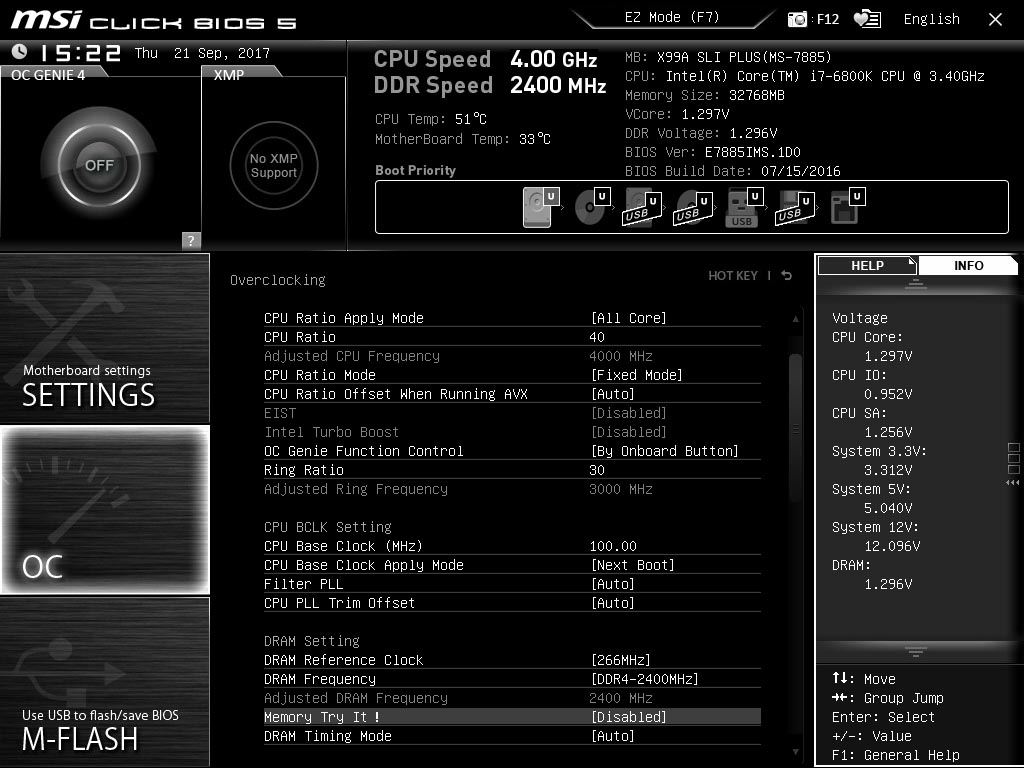This screenshot has width=1024, height=768.
Task: Click the screenshot camera F12 icon
Action: pyautogui.click(x=797, y=19)
